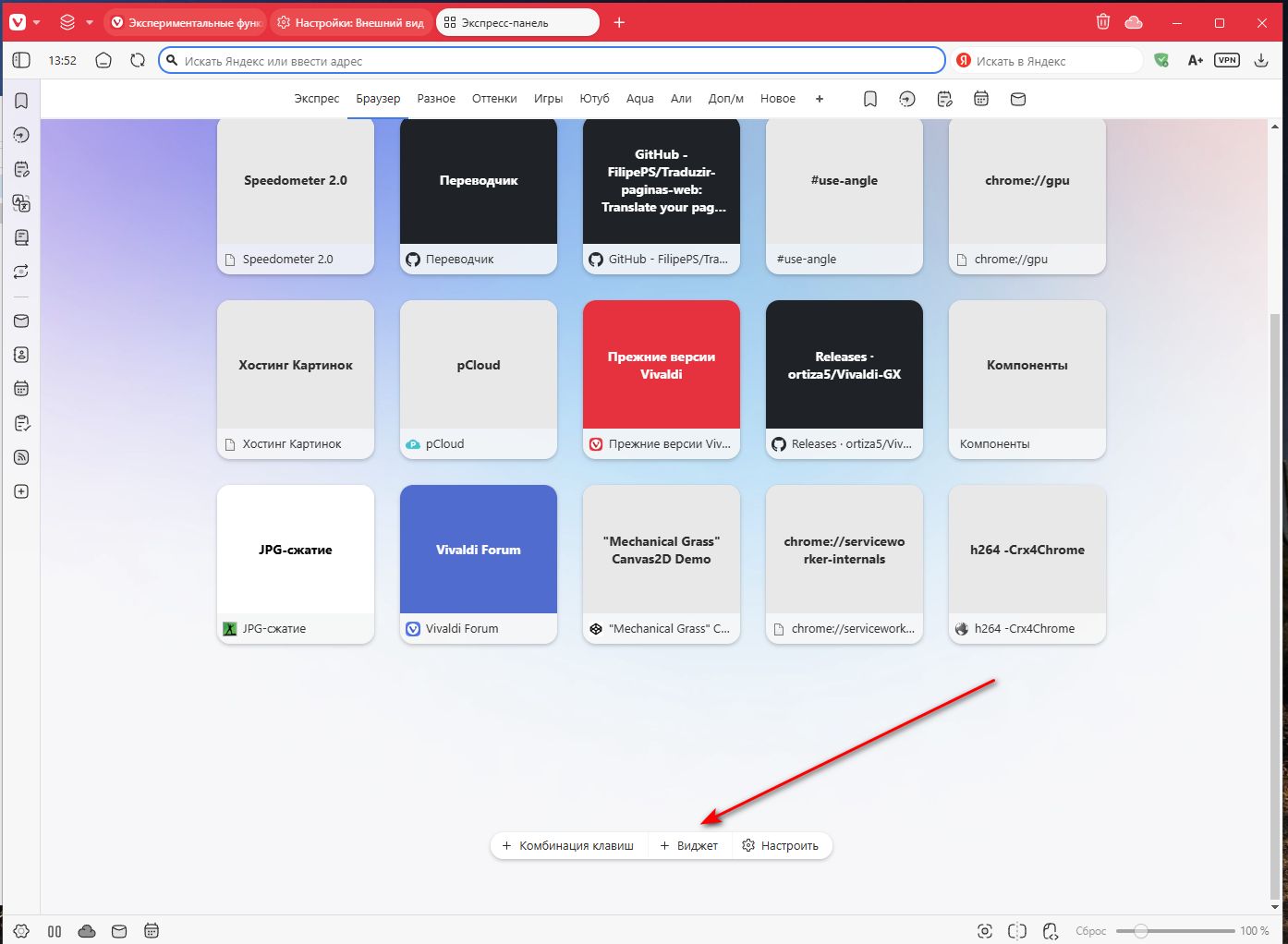Open the Tasks panel in sidebar
This screenshot has height=944, width=1288.
[21, 423]
